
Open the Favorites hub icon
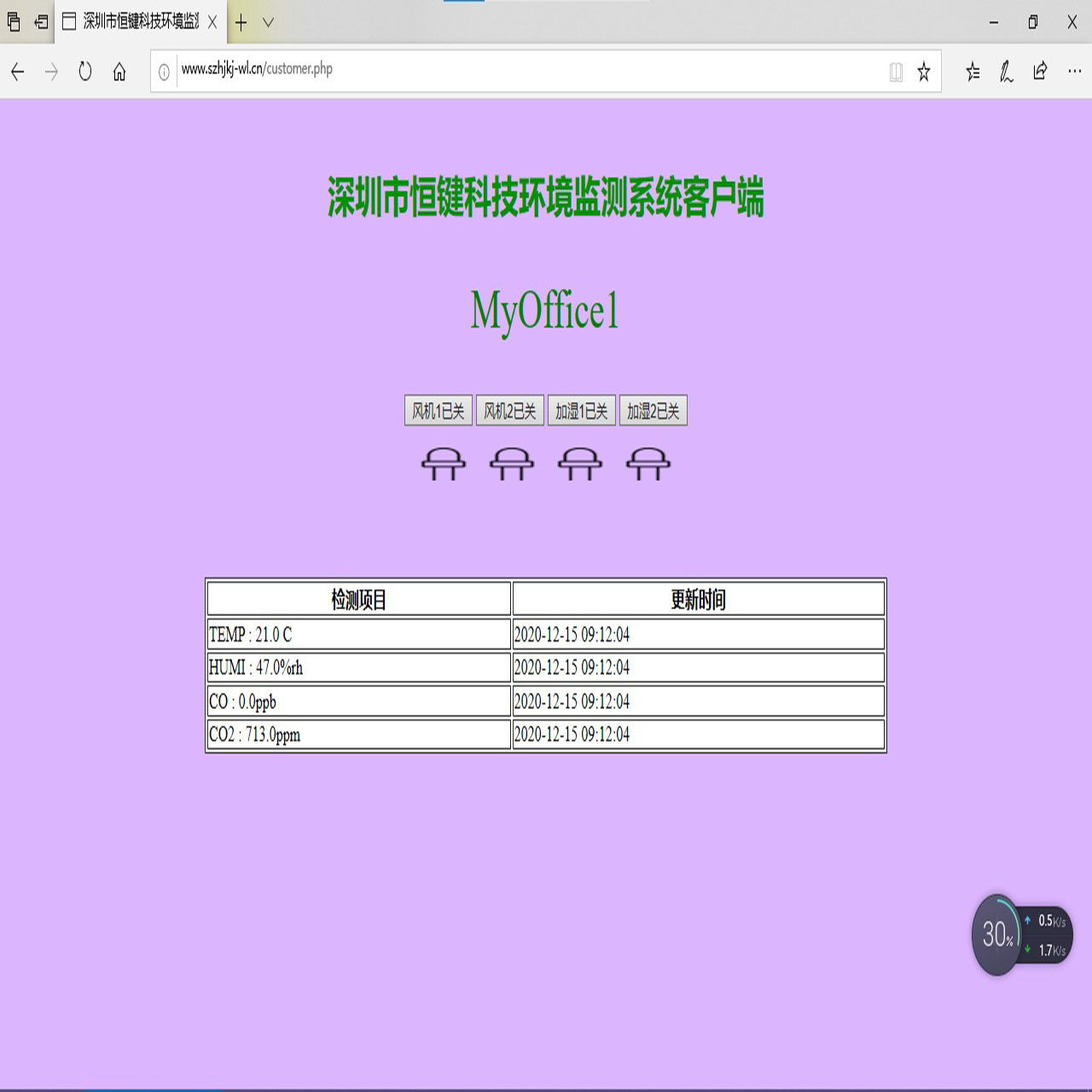coord(973,72)
